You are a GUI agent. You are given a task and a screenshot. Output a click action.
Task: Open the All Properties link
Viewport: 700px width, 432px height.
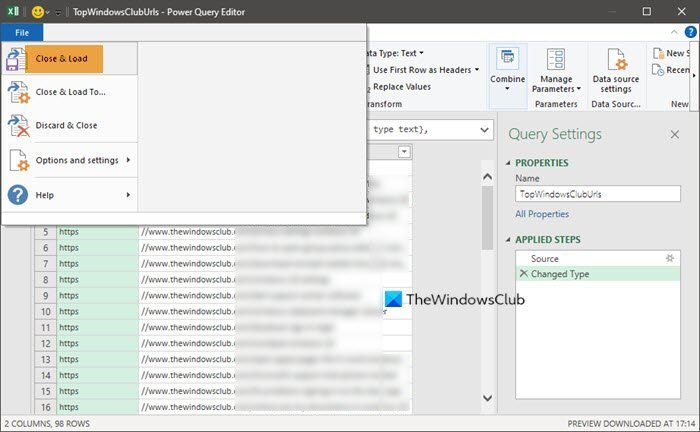pyautogui.click(x=542, y=214)
